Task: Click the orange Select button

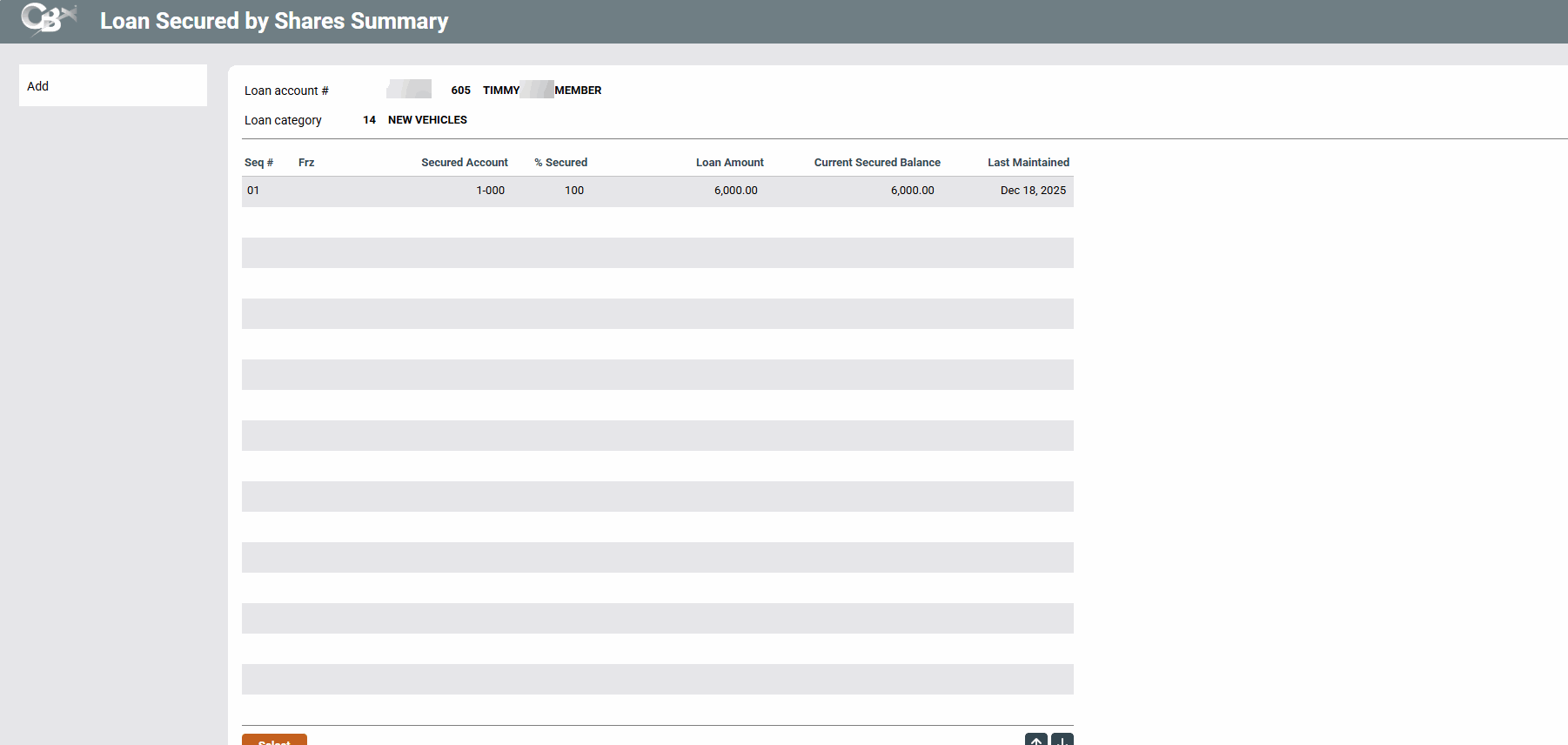Action: (x=274, y=740)
